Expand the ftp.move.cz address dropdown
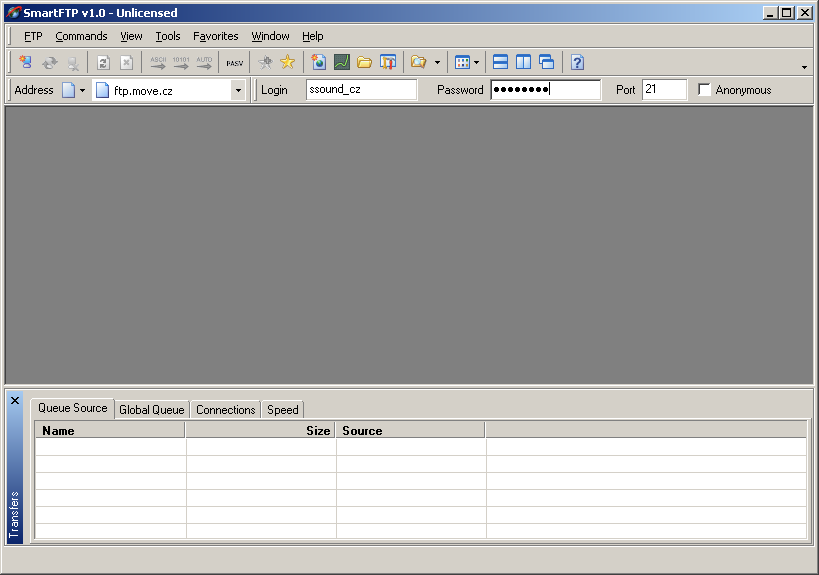Image resolution: width=819 pixels, height=575 pixels. (238, 90)
